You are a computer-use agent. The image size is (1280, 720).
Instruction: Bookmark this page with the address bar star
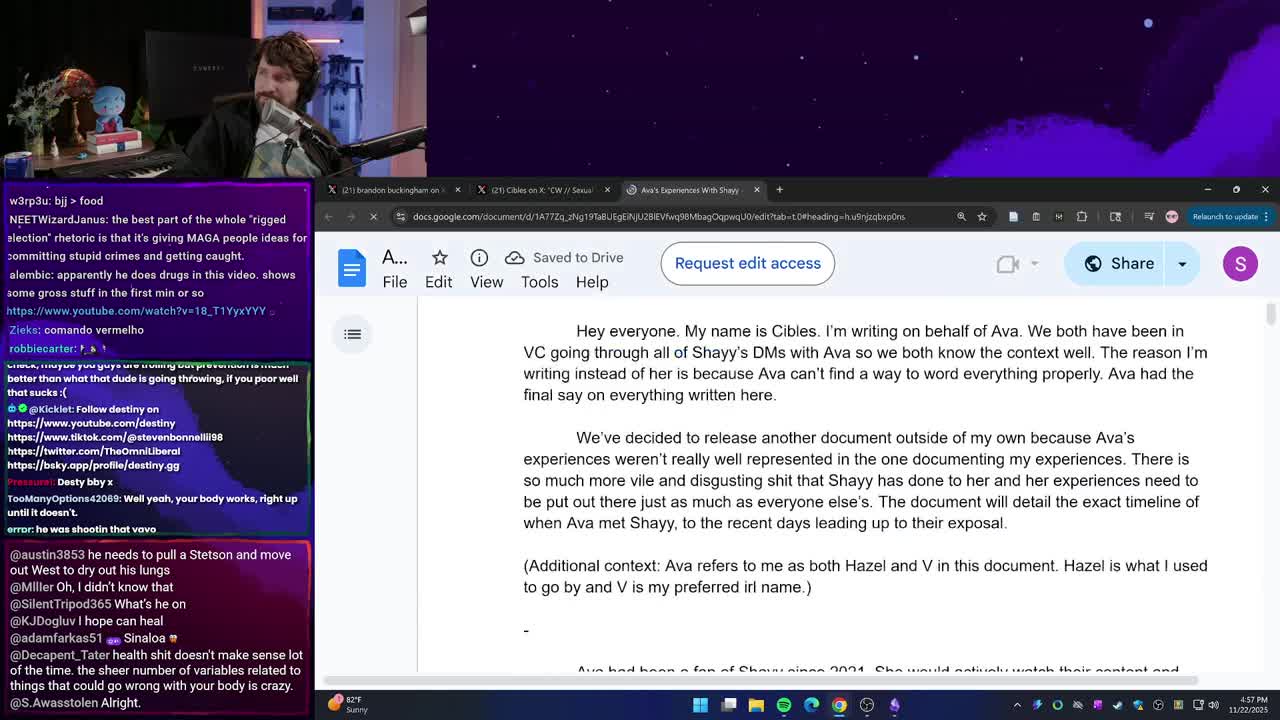tap(982, 217)
